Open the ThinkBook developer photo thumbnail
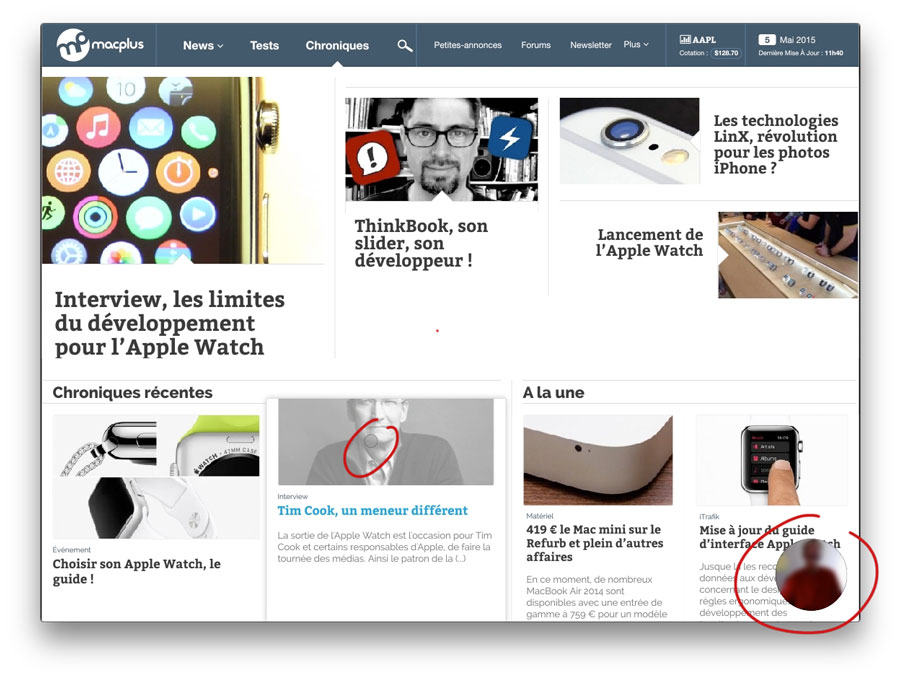 click(x=441, y=149)
